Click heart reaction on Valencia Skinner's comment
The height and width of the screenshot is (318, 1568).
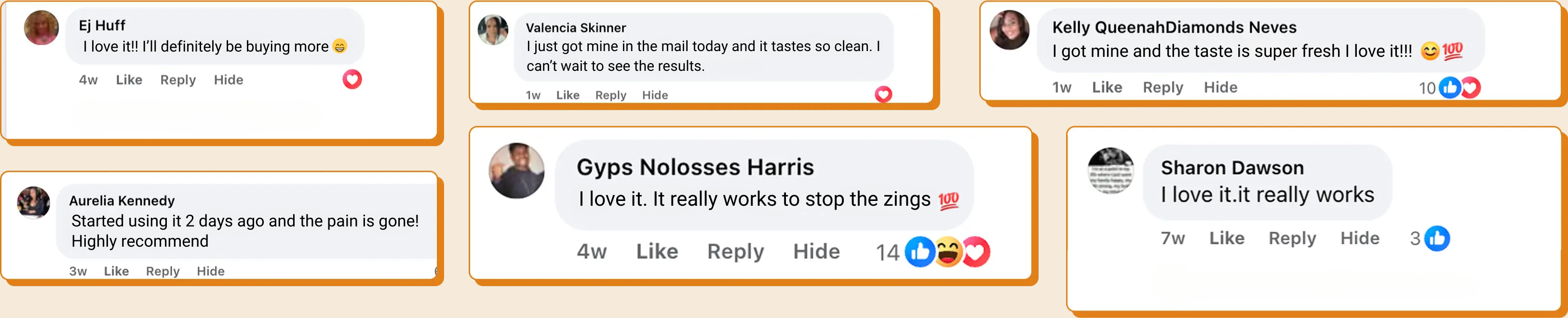(x=883, y=94)
